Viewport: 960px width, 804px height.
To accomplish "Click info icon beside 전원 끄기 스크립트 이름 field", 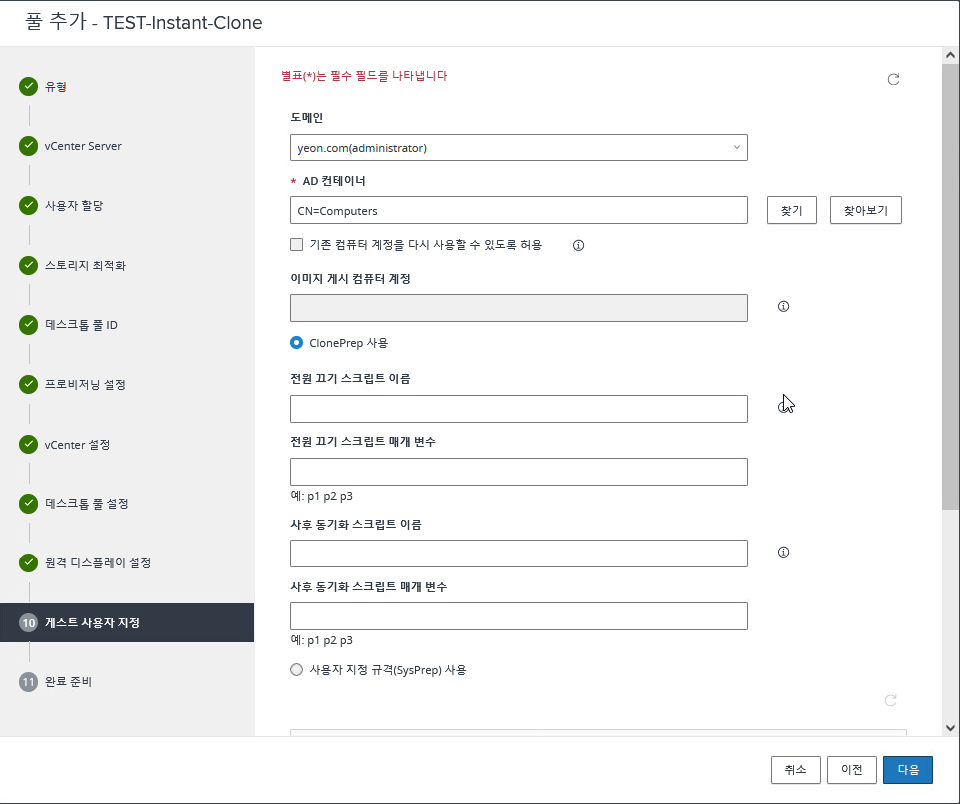I will click(x=783, y=407).
